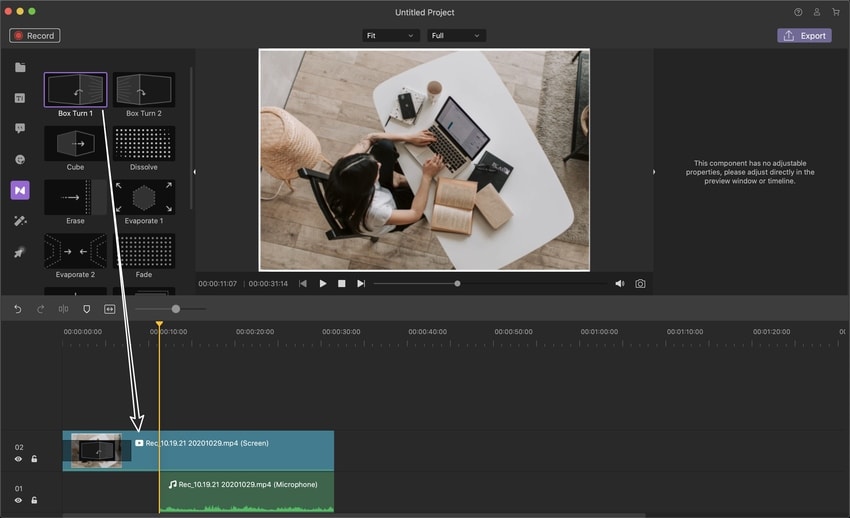Viewport: 850px width, 518px height.
Task: Open the cursor effects panel icon
Action: pyautogui.click(x=20, y=252)
